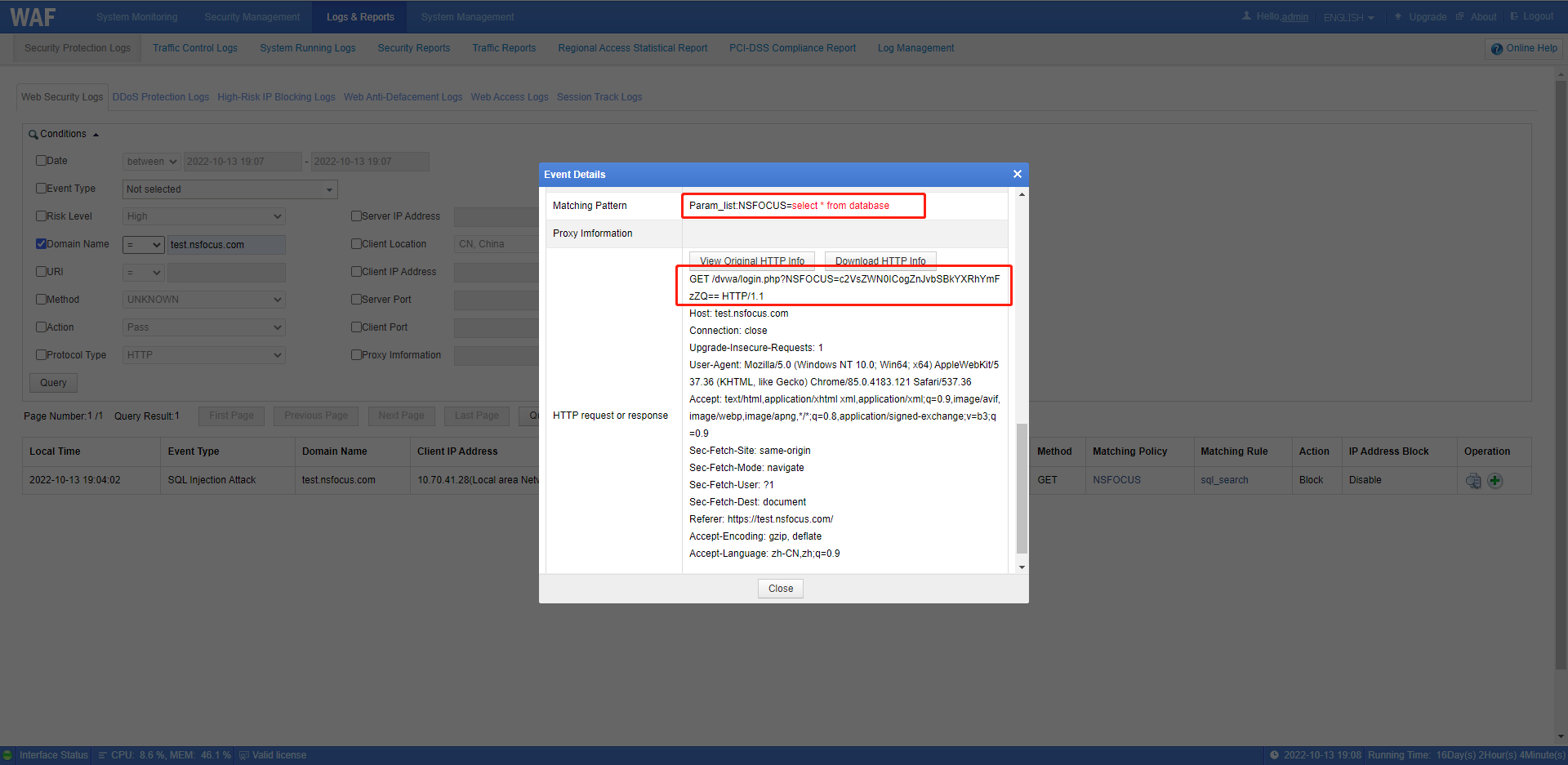This screenshot has height=765, width=1568.
Task: Tick the Risk Level checkbox
Action: [x=41, y=216]
